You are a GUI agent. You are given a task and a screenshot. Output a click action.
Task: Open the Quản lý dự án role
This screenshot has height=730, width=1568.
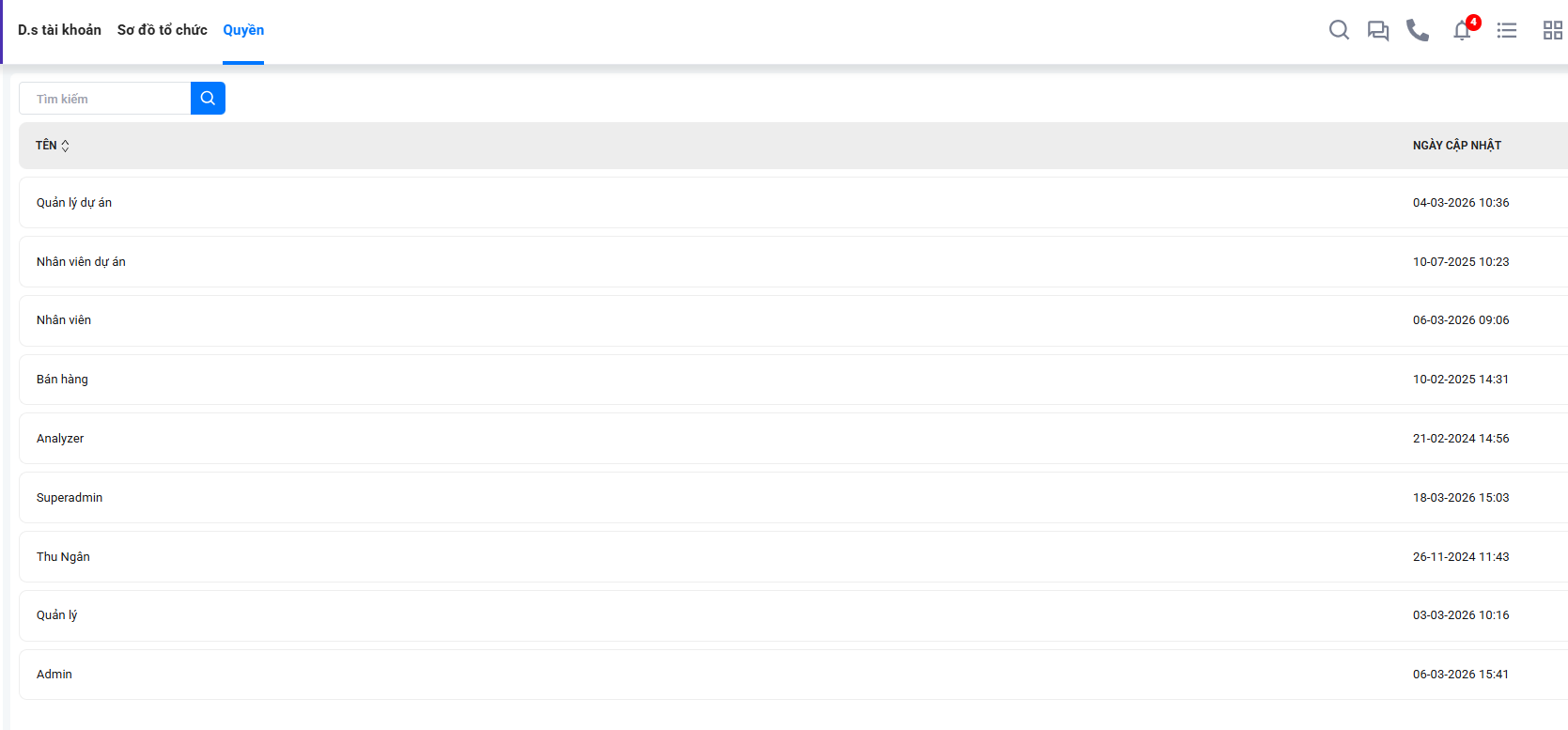click(x=74, y=203)
